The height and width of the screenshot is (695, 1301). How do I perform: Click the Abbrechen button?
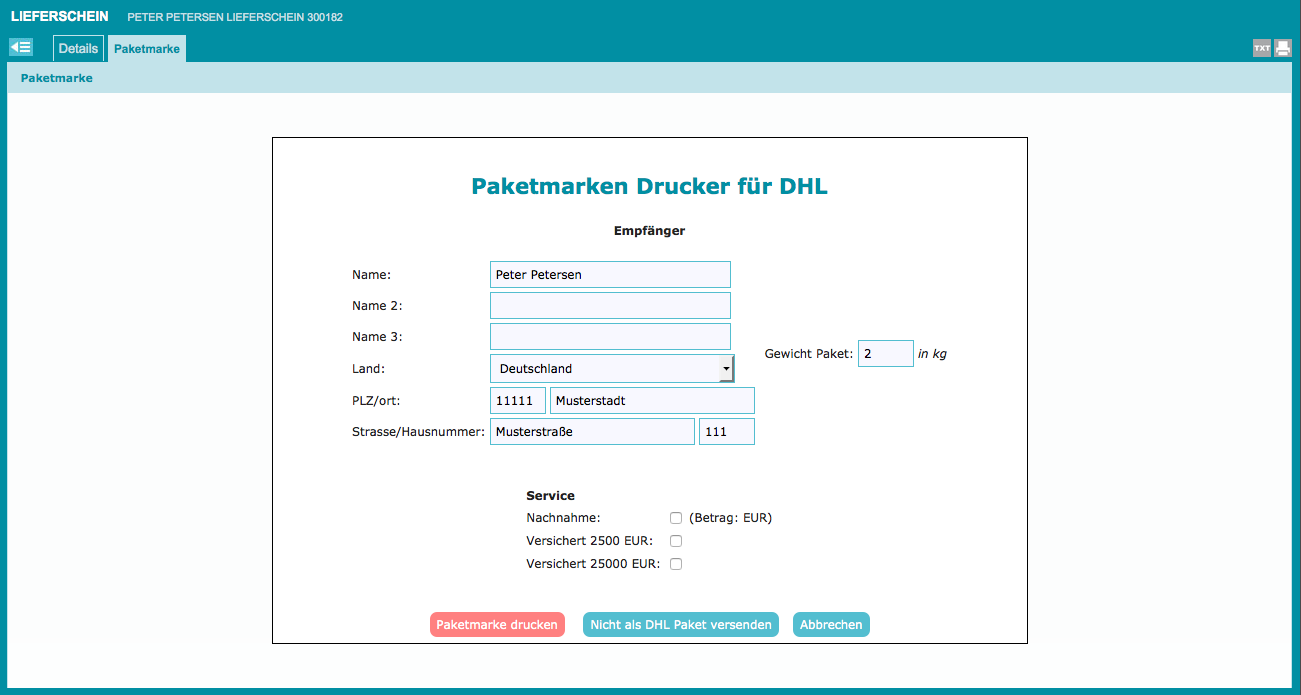pos(831,625)
